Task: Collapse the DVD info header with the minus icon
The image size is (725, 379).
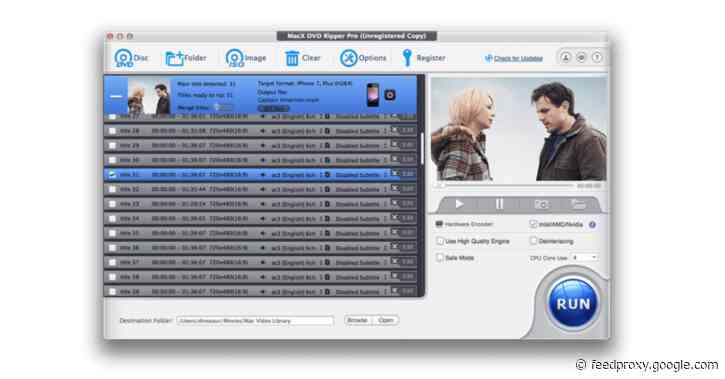Action: click(116, 96)
